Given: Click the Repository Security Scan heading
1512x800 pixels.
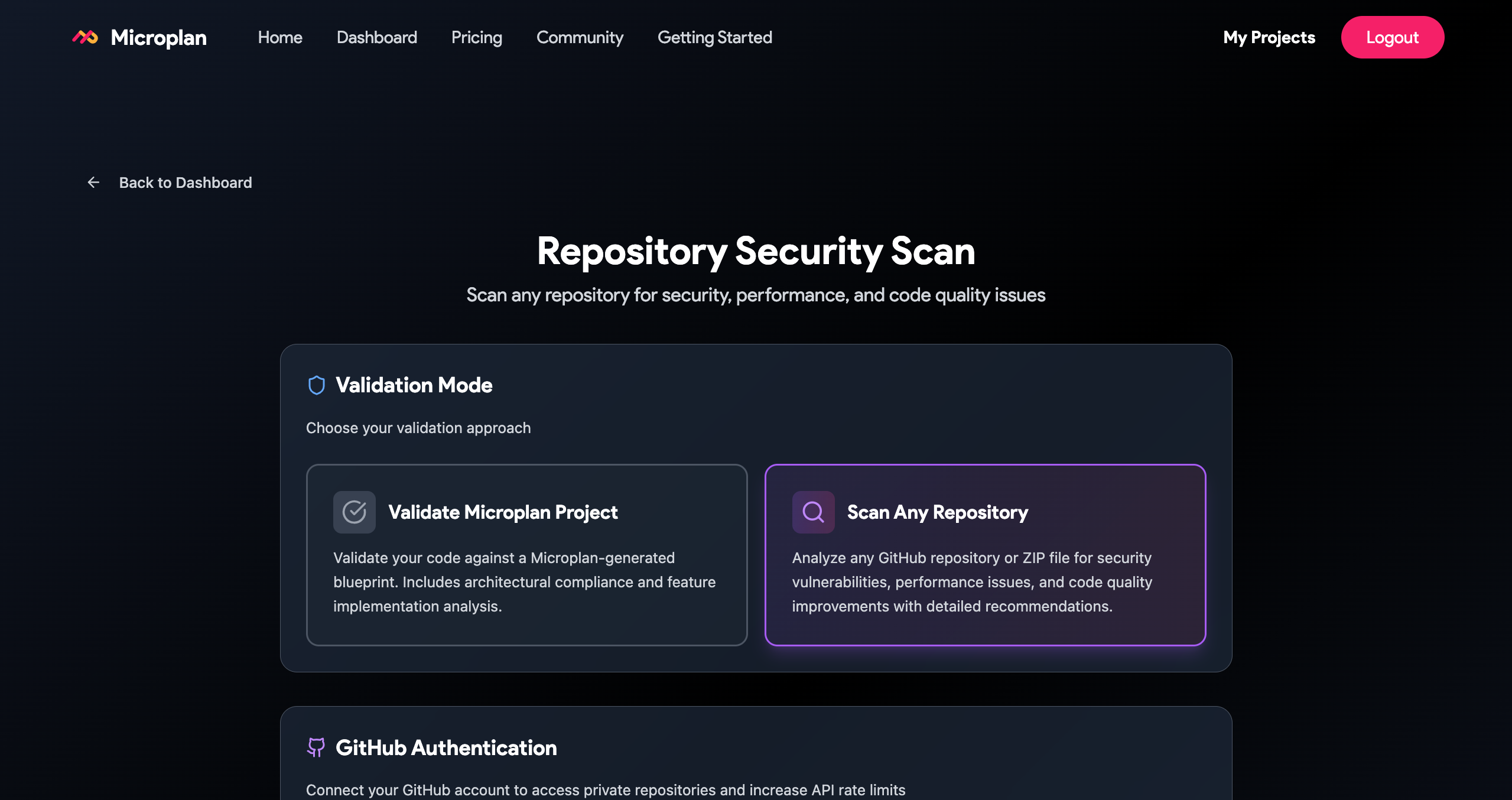Looking at the screenshot, I should [756, 251].
